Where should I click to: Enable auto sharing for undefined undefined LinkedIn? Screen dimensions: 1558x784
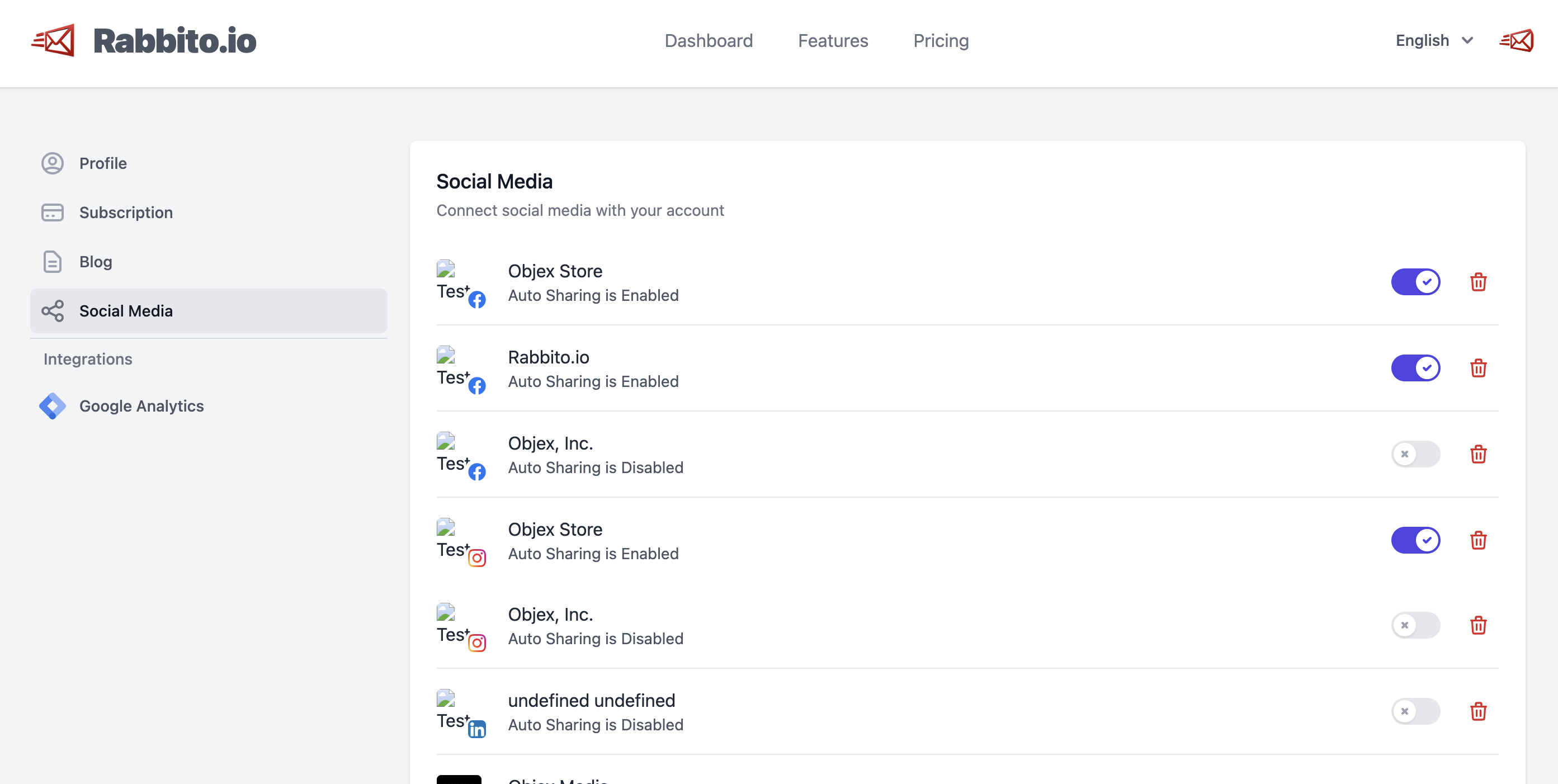coord(1415,711)
